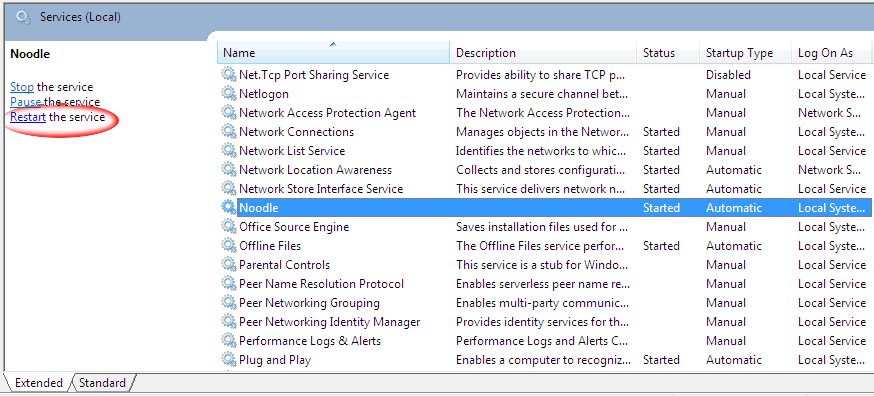Click description 'Manages objects in the Networ...'
The image size is (874, 396).
[543, 132]
